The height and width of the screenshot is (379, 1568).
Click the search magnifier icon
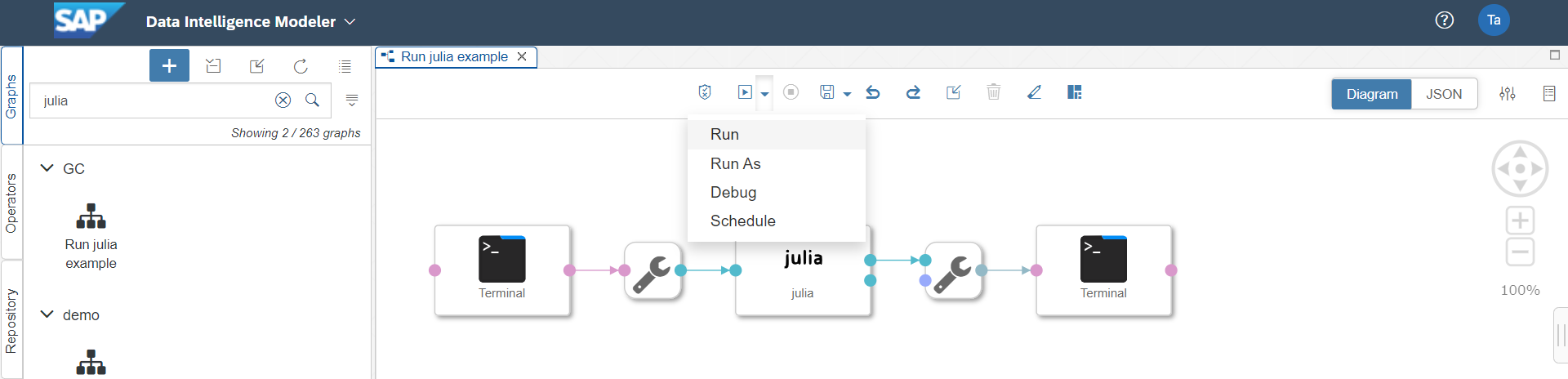pyautogui.click(x=312, y=100)
